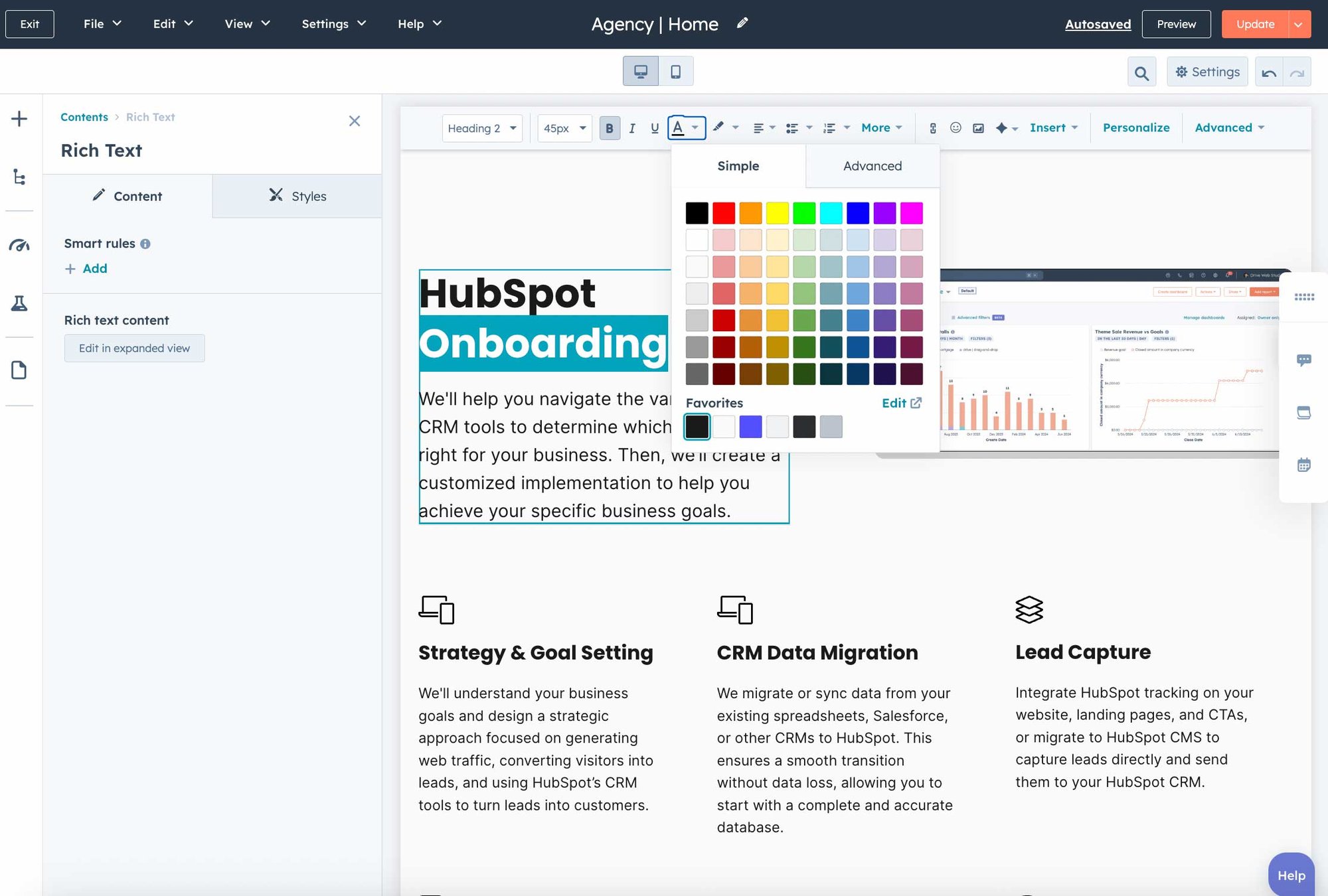The width and height of the screenshot is (1328, 896).
Task: Click the AI sparkle assistant icon
Action: (x=1001, y=128)
